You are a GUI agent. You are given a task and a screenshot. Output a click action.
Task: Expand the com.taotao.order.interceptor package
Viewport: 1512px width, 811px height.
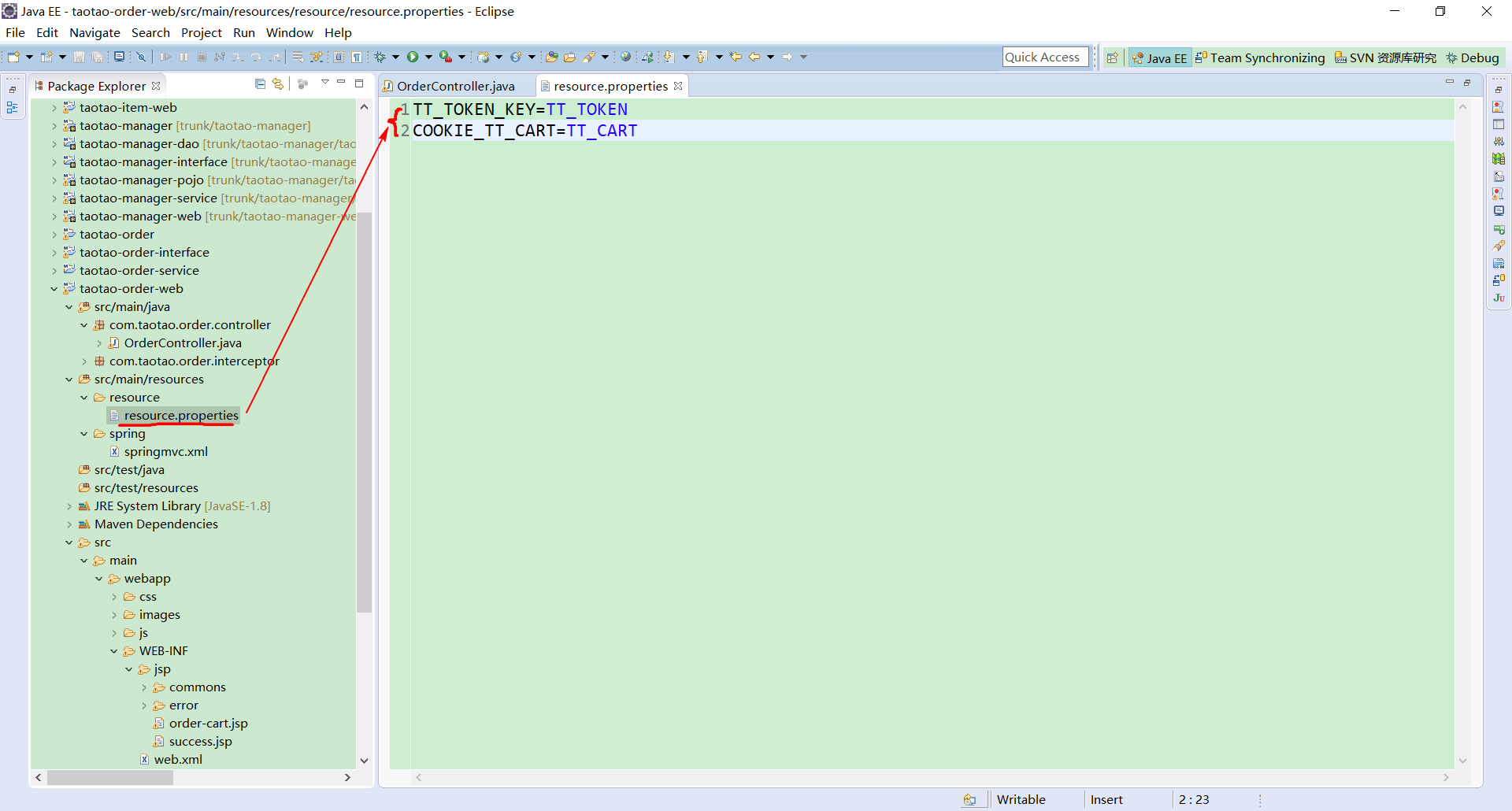pyautogui.click(x=84, y=361)
